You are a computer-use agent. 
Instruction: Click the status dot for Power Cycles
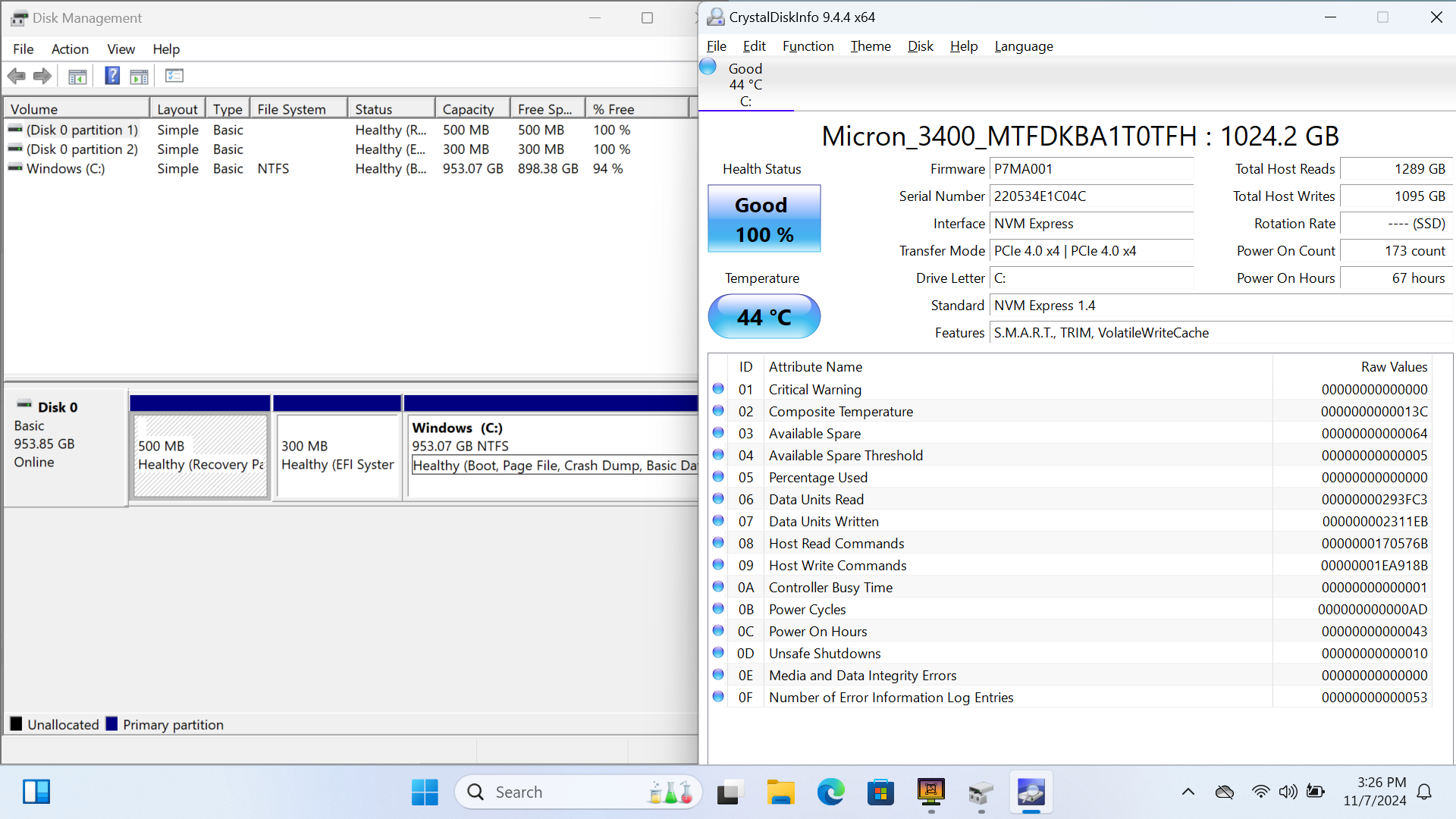pos(718,609)
